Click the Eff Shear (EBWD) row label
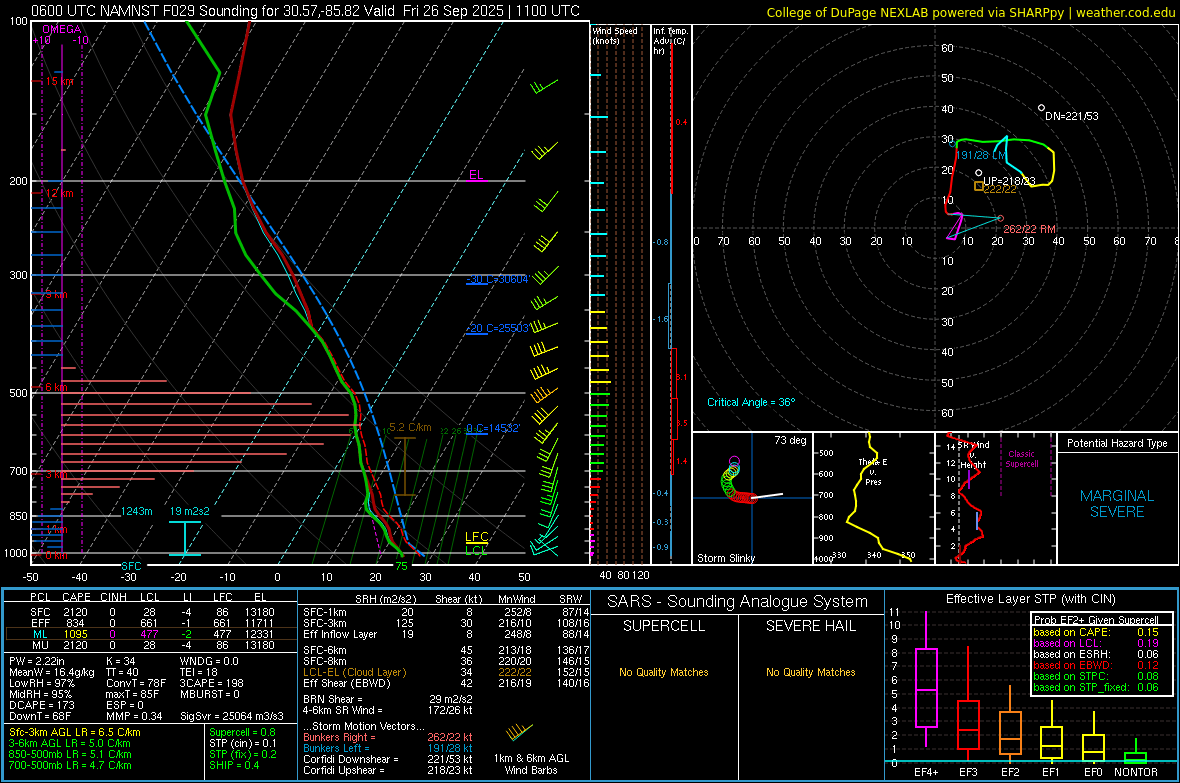This screenshot has height=783, width=1180. pos(347,684)
